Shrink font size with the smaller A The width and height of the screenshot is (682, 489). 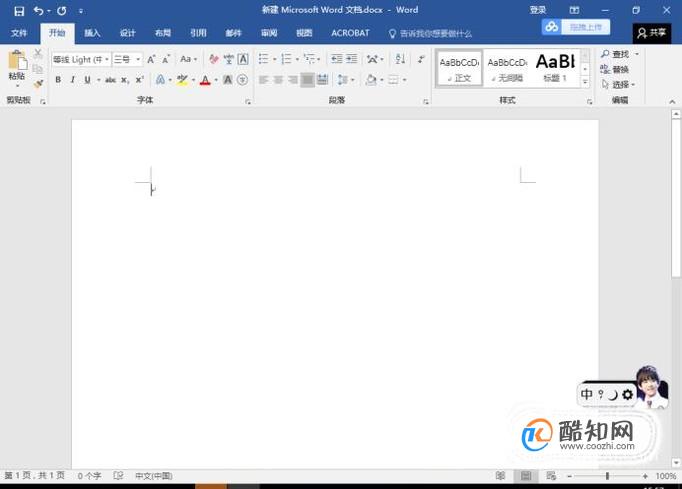(x=166, y=59)
